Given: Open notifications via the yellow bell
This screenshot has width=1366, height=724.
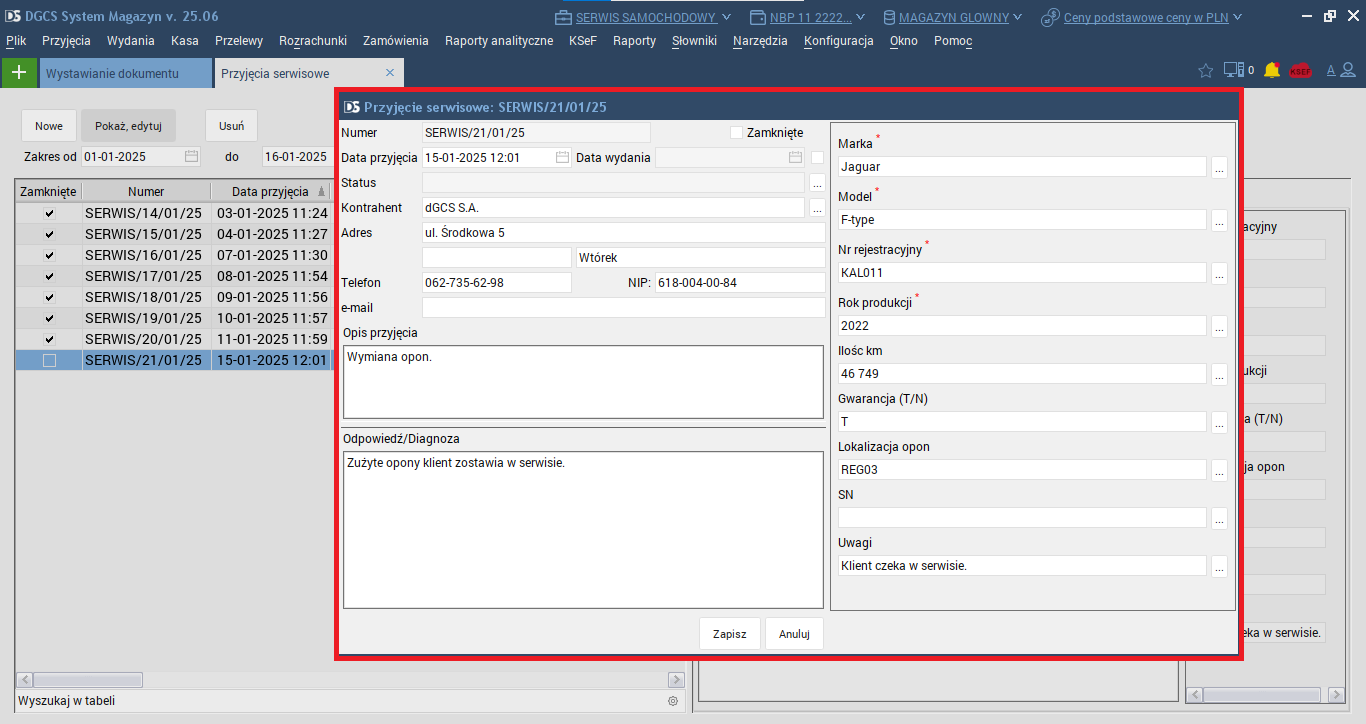Looking at the screenshot, I should 1272,70.
